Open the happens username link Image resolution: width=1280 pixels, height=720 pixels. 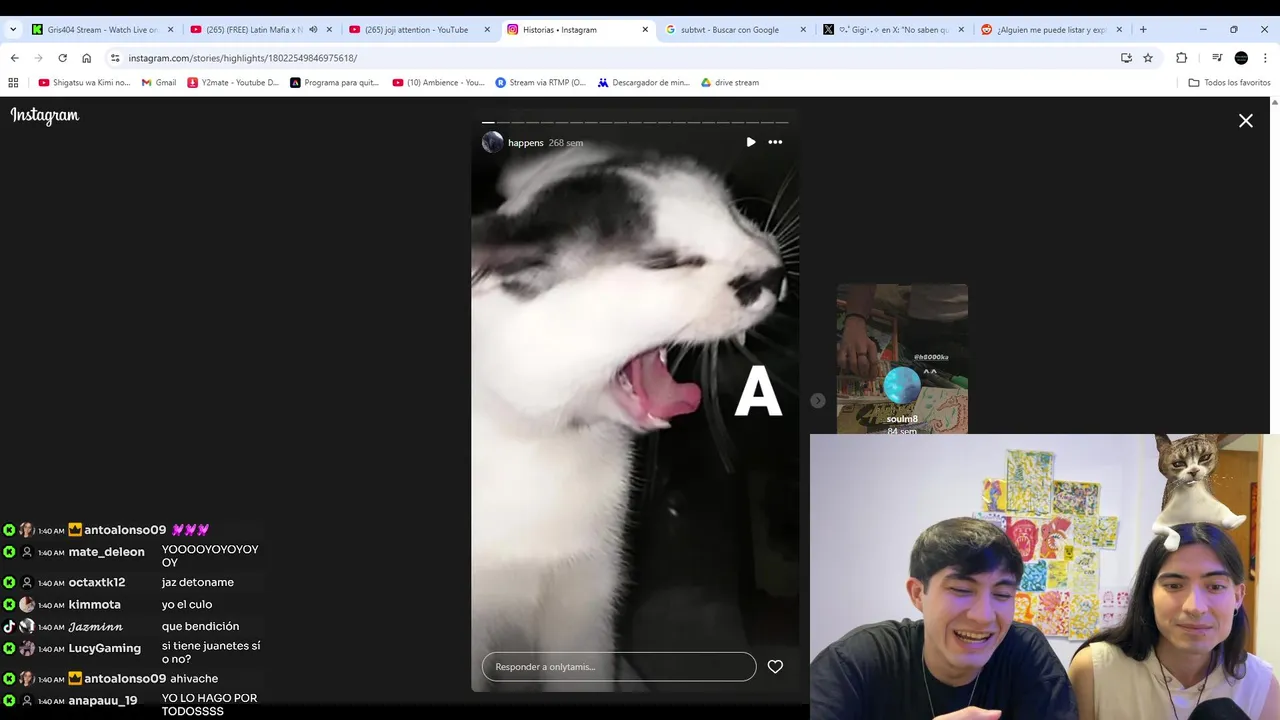[x=526, y=143]
